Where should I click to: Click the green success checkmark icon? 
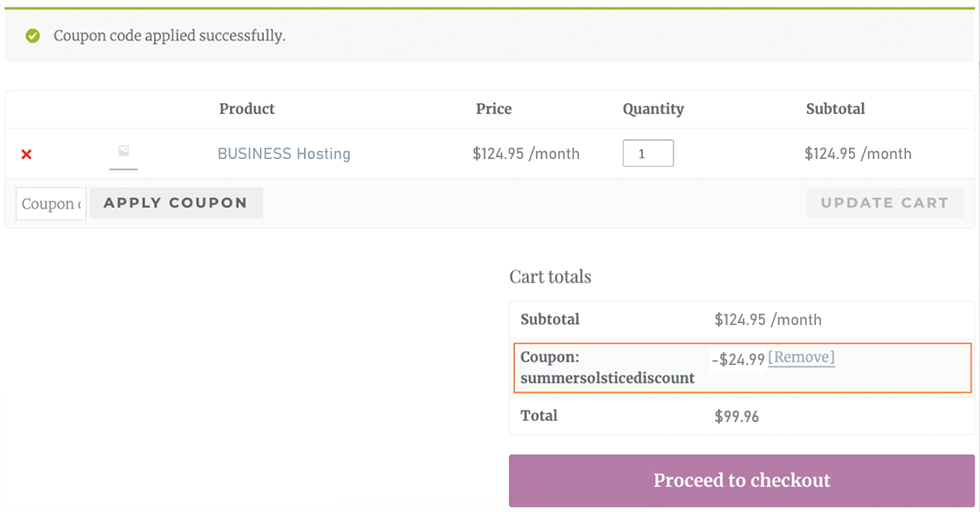click(33, 36)
